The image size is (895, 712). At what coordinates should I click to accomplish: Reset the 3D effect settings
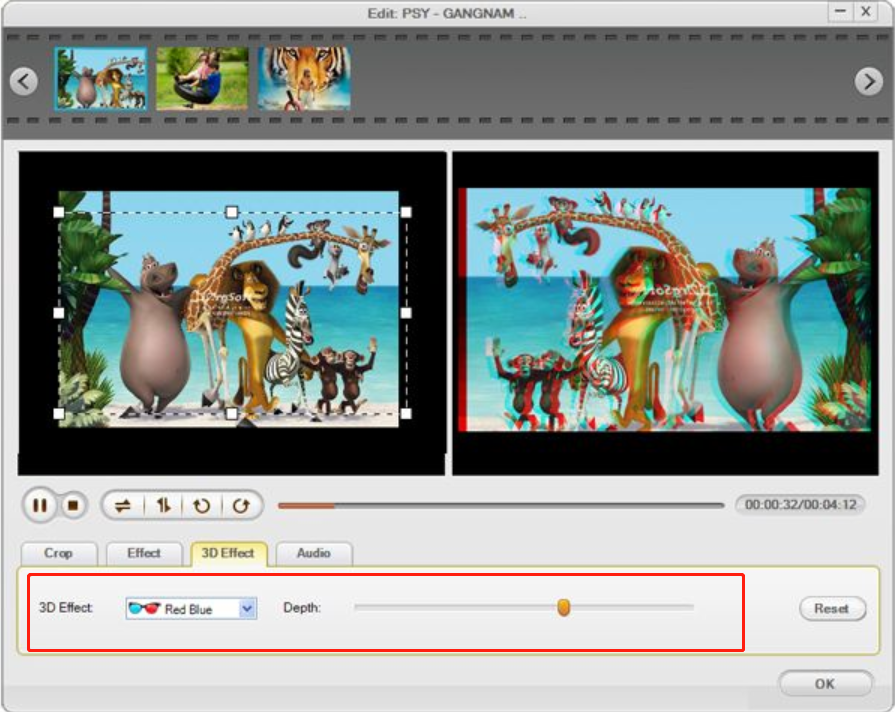pyautogui.click(x=832, y=609)
